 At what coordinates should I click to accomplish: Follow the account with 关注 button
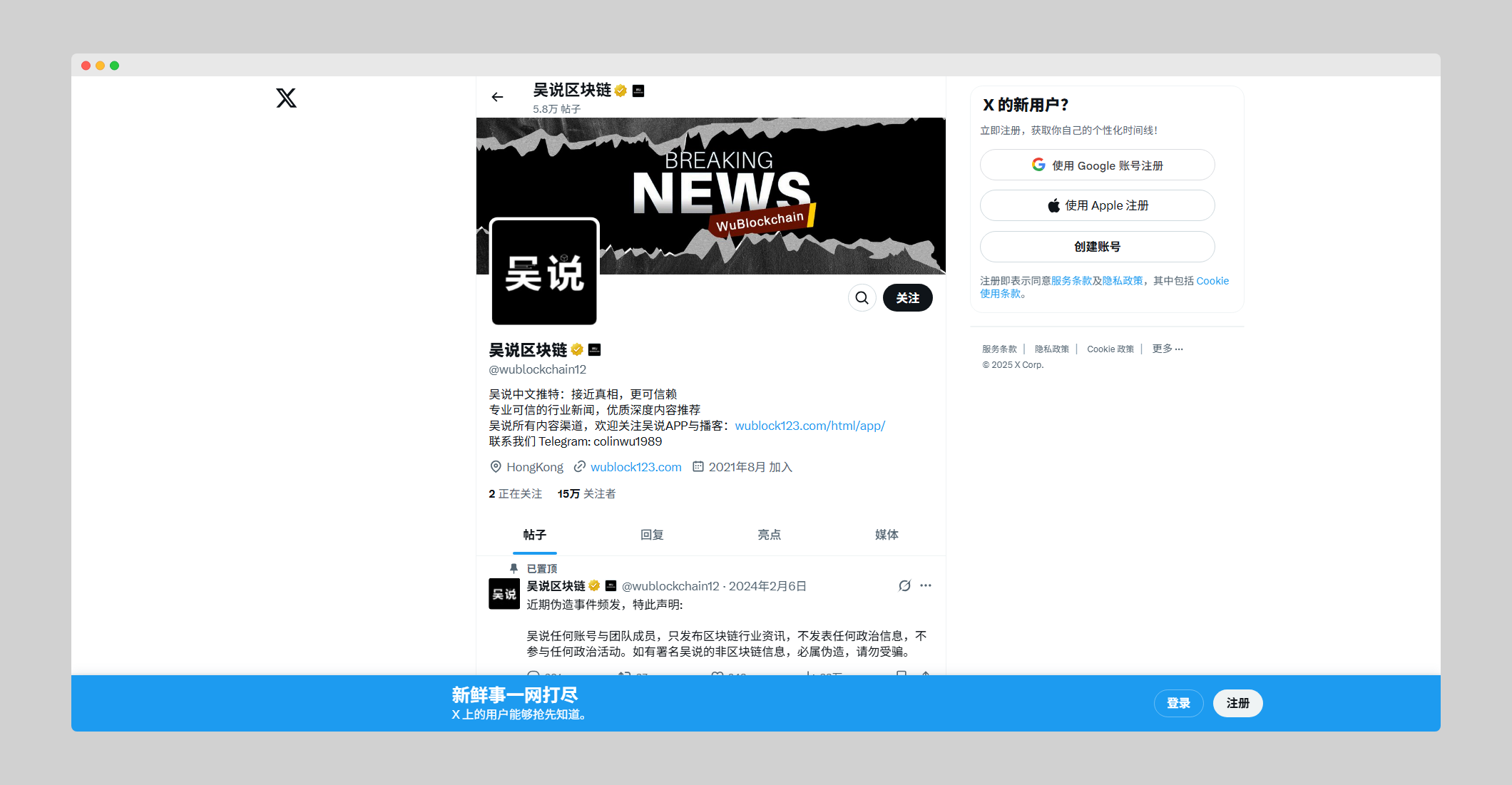click(907, 297)
